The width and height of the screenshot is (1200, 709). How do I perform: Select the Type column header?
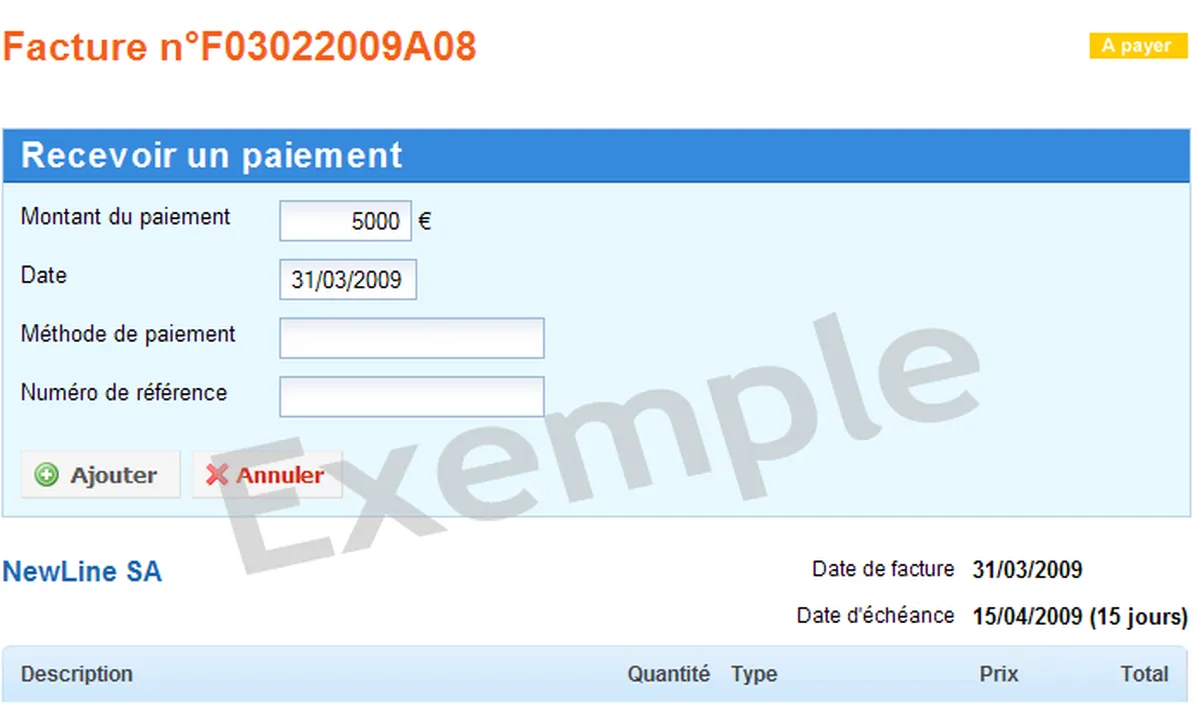pyautogui.click(x=754, y=674)
